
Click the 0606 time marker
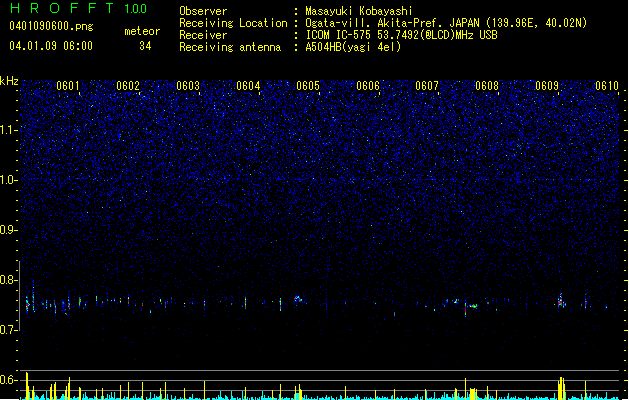point(368,86)
